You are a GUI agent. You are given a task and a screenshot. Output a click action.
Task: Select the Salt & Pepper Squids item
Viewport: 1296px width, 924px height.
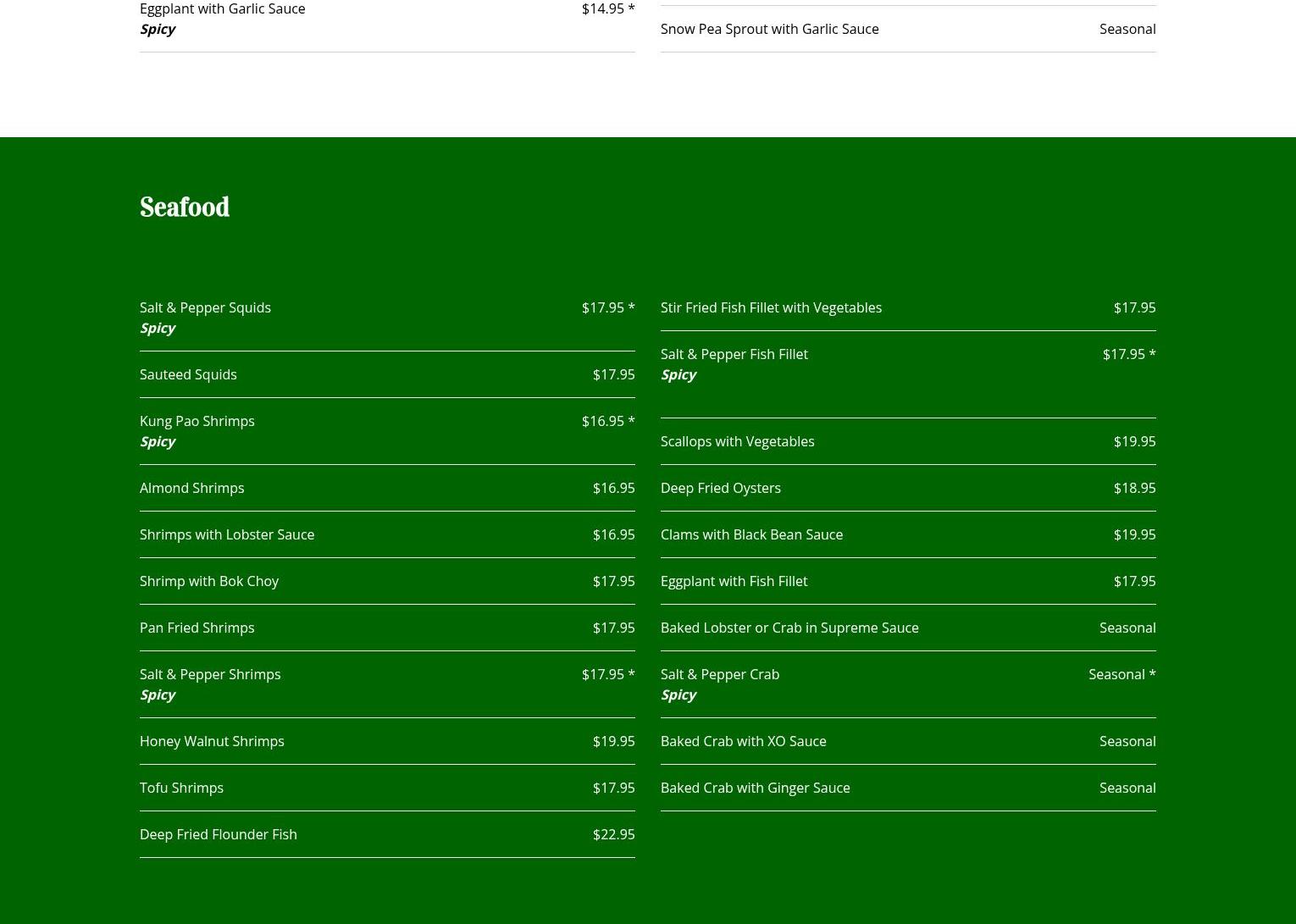pyautogui.click(x=205, y=307)
